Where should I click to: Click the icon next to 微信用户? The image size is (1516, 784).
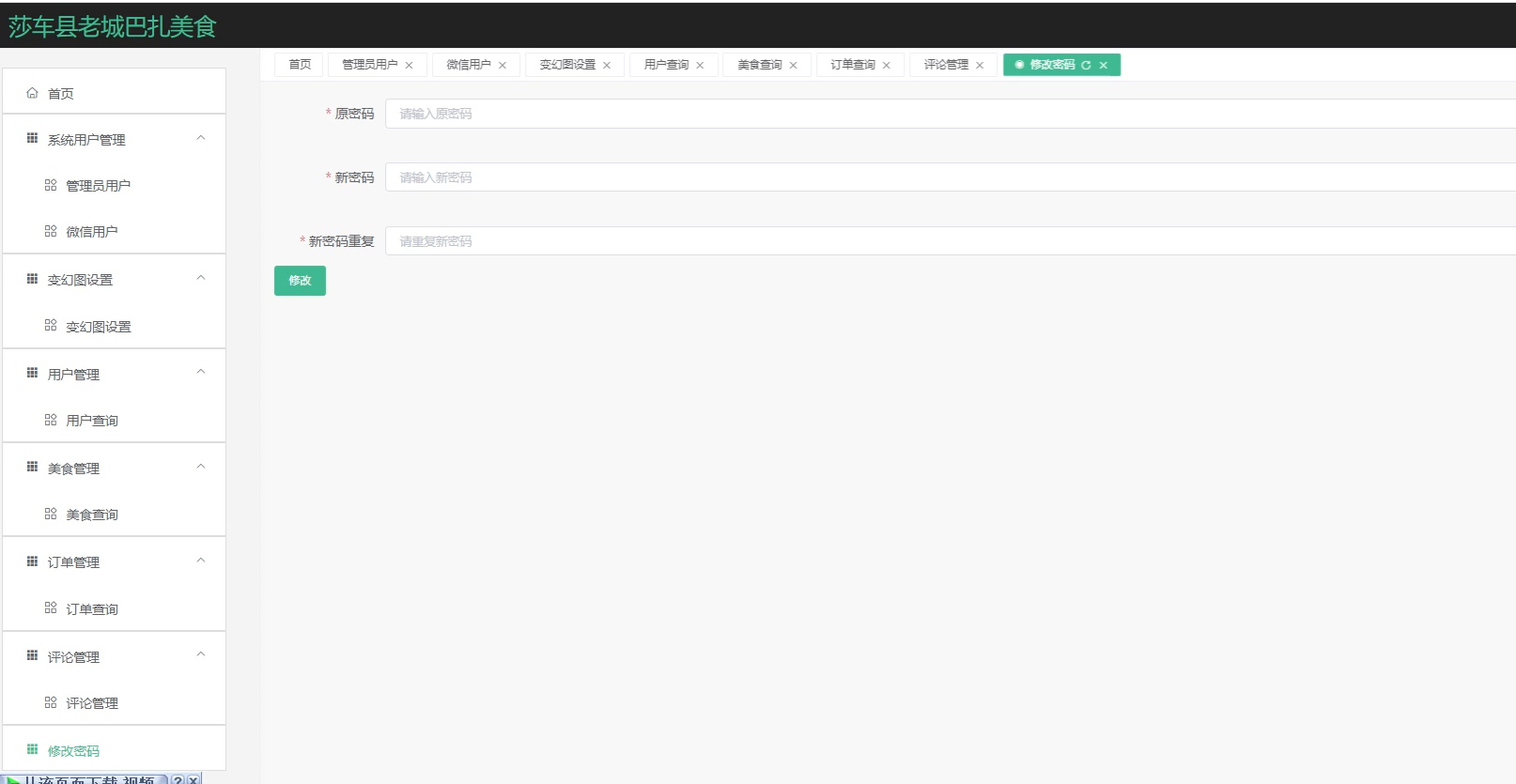coord(51,231)
